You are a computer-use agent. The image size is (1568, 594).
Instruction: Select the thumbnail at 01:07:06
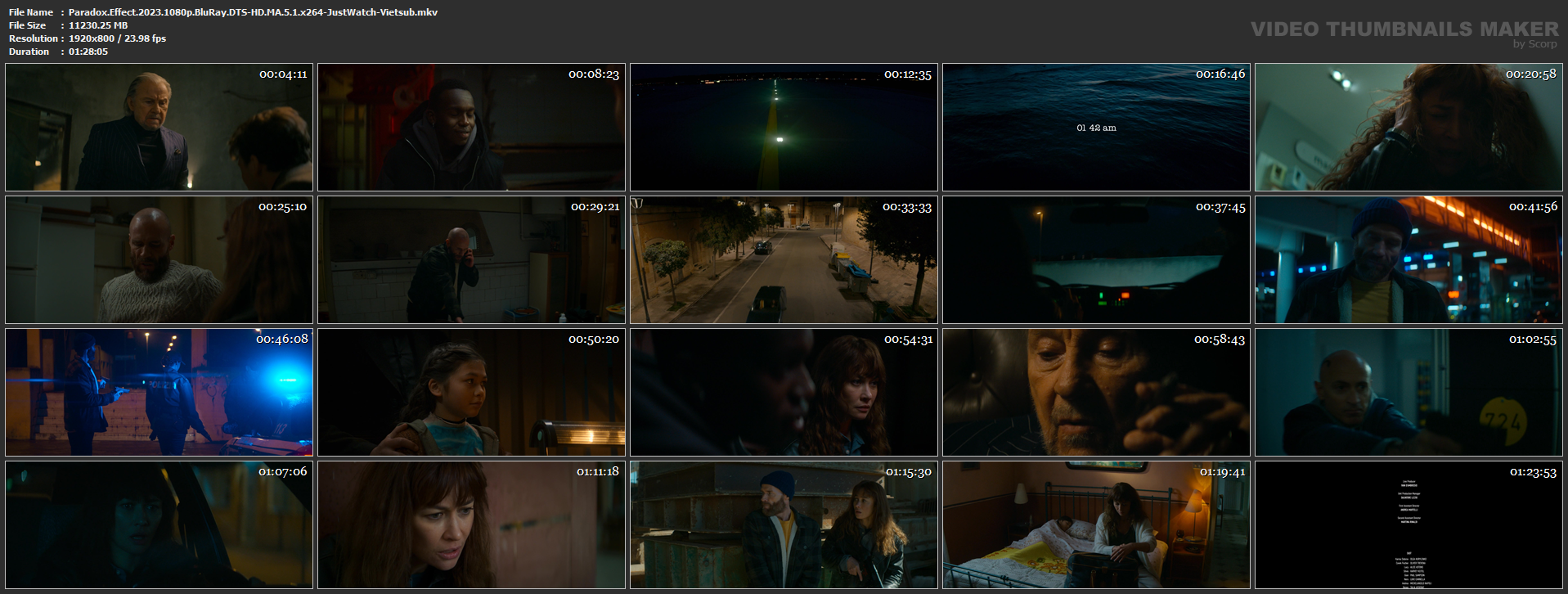[159, 524]
